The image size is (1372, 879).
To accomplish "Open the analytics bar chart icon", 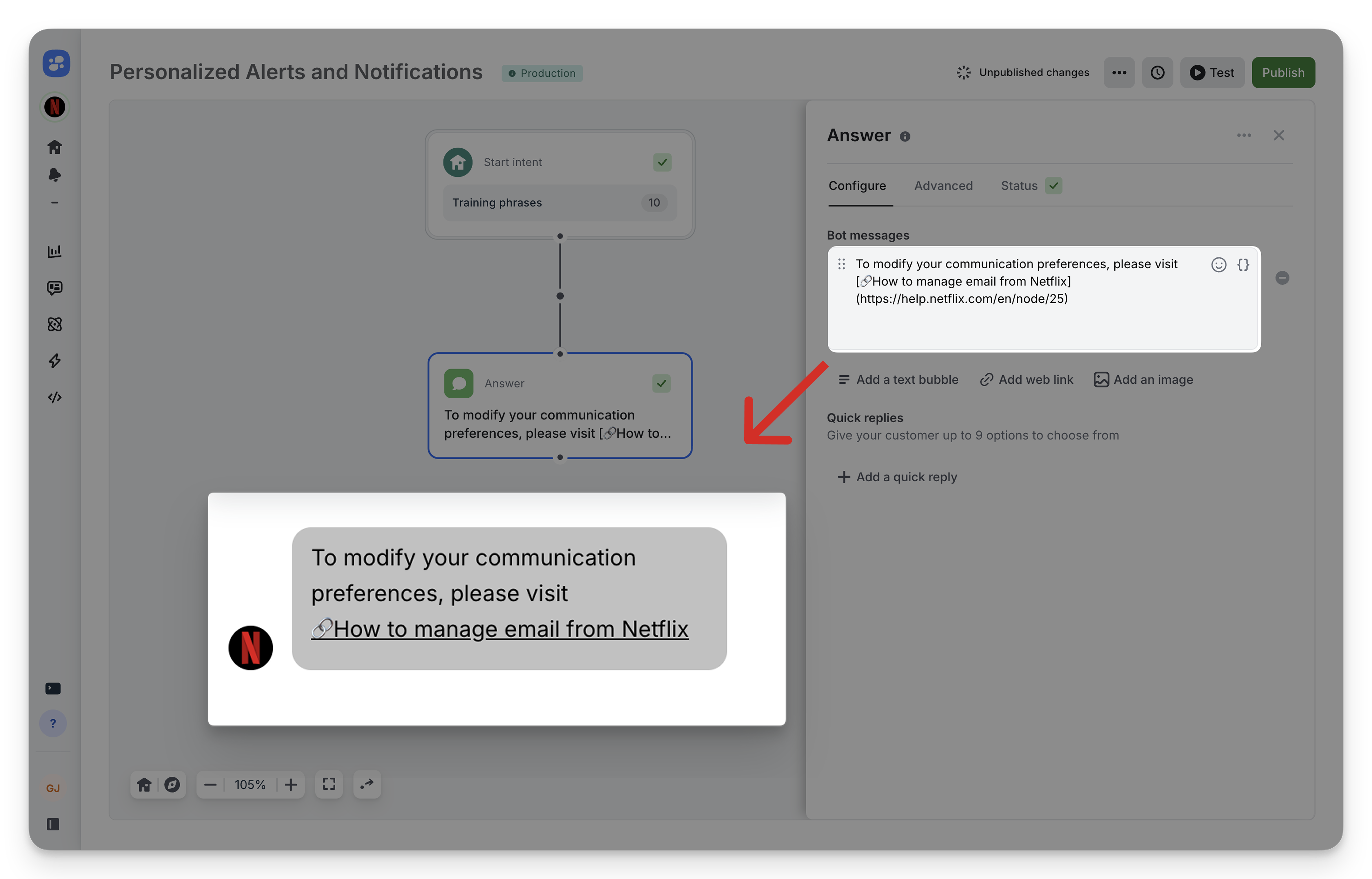I will (55, 251).
